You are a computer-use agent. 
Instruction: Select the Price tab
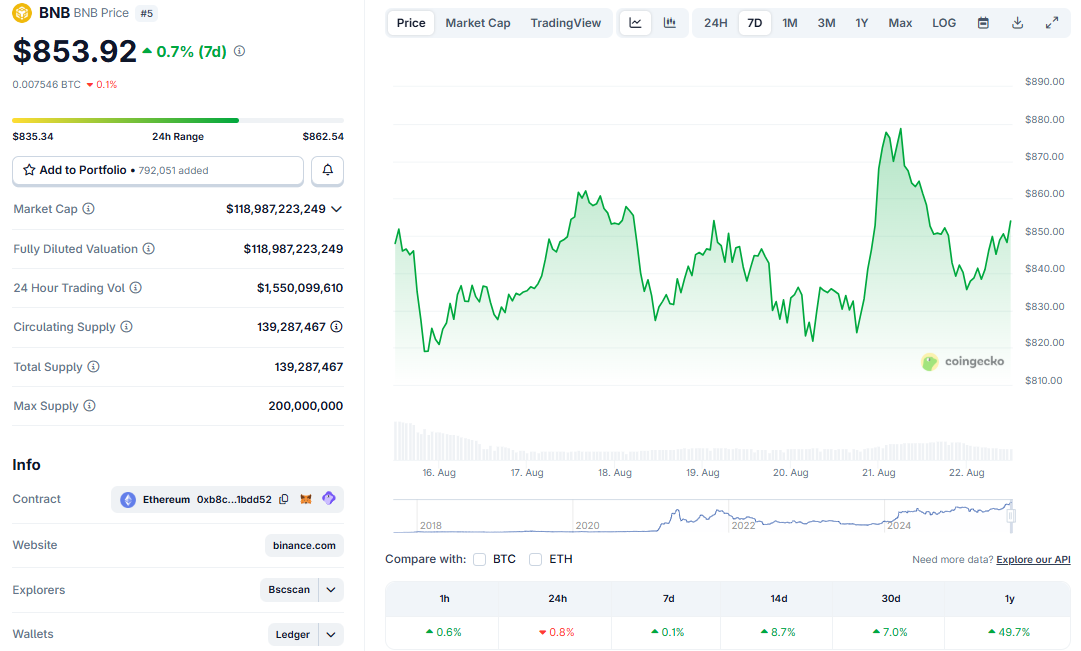point(411,23)
